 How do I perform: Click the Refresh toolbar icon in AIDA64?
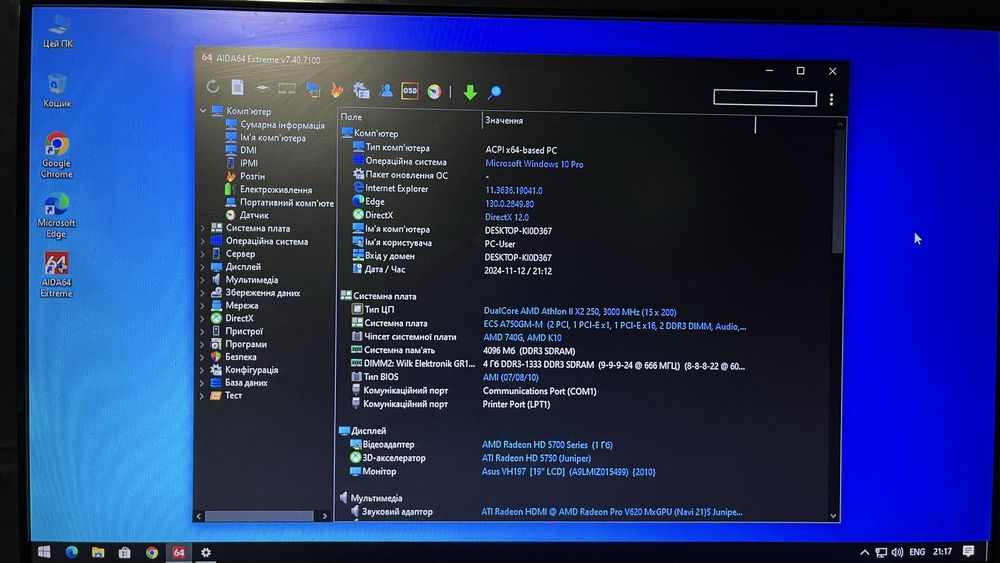(213, 86)
